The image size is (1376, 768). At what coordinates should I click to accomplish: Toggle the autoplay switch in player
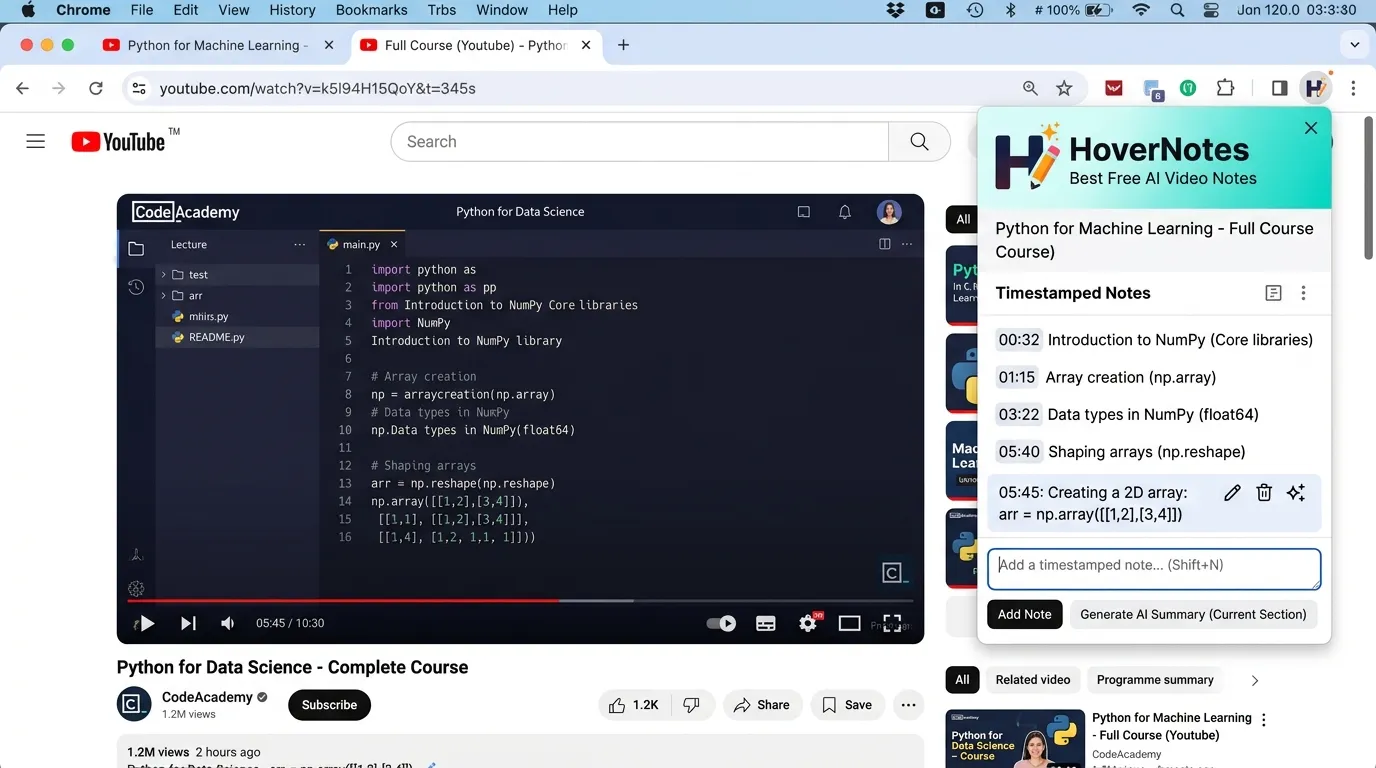[x=721, y=623]
